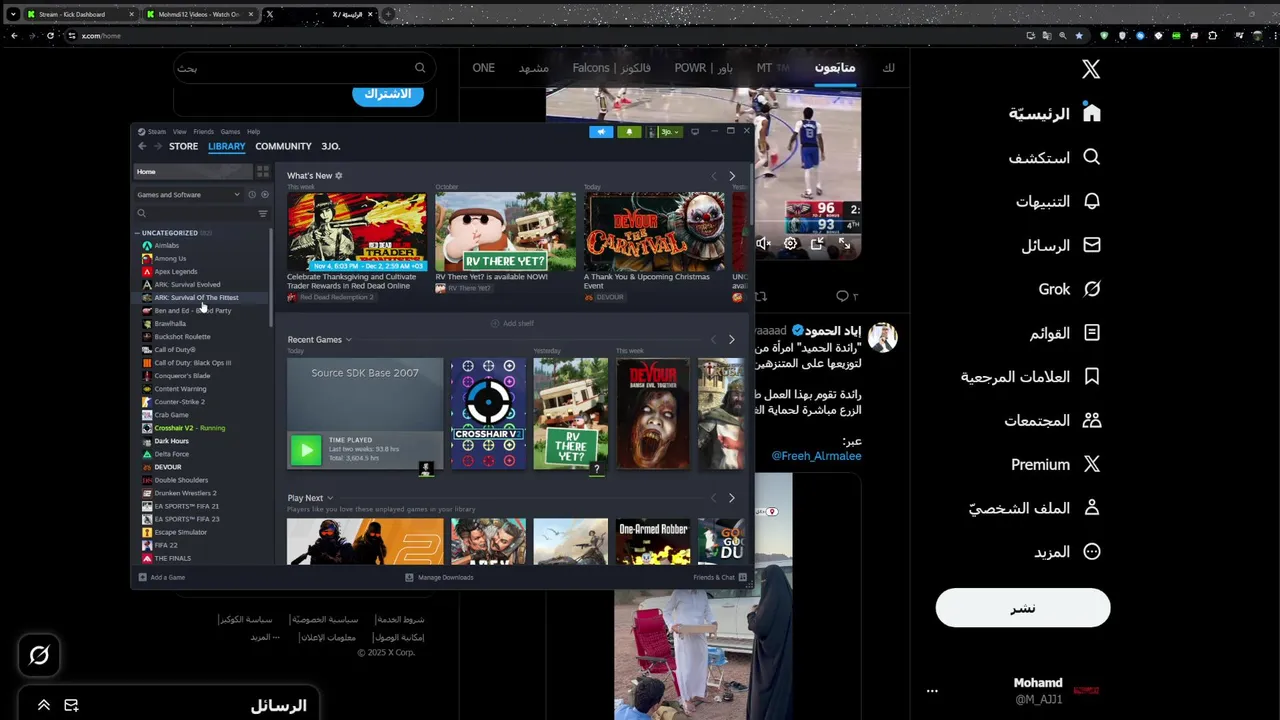
Task: Go back with Steam back arrow
Action: [142, 146]
